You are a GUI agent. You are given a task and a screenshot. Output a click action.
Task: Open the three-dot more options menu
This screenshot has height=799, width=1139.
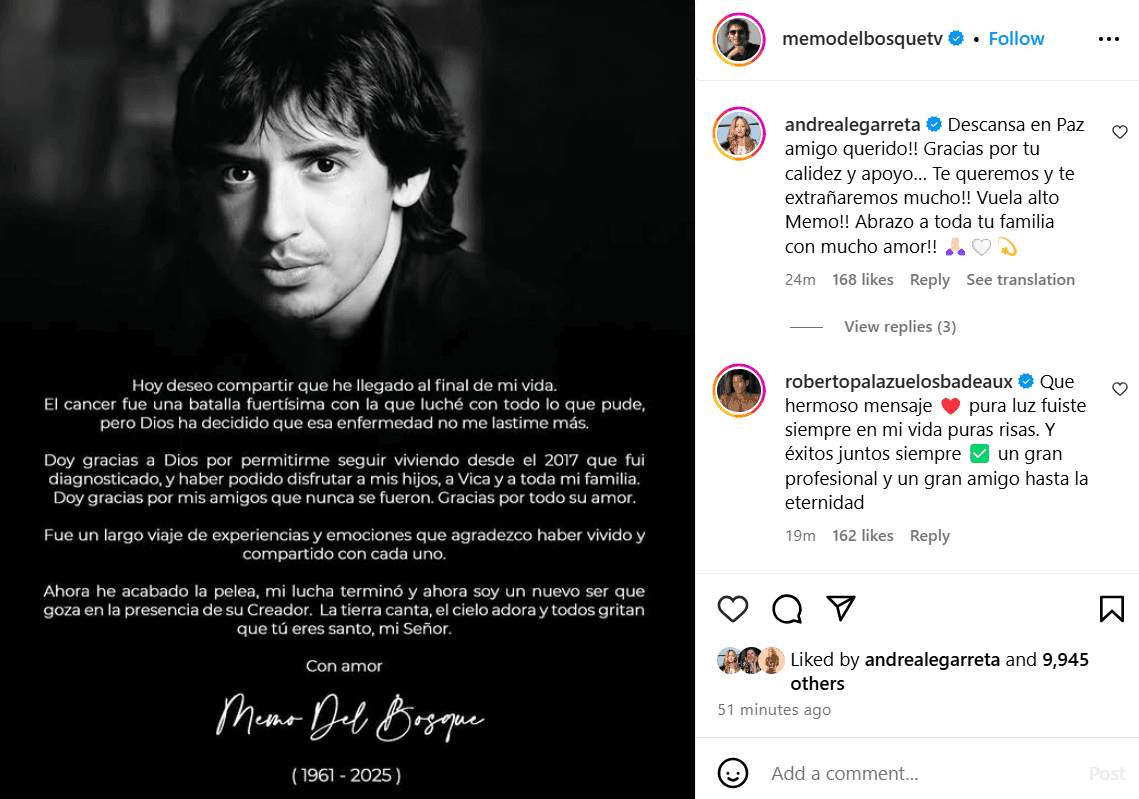pos(1109,39)
